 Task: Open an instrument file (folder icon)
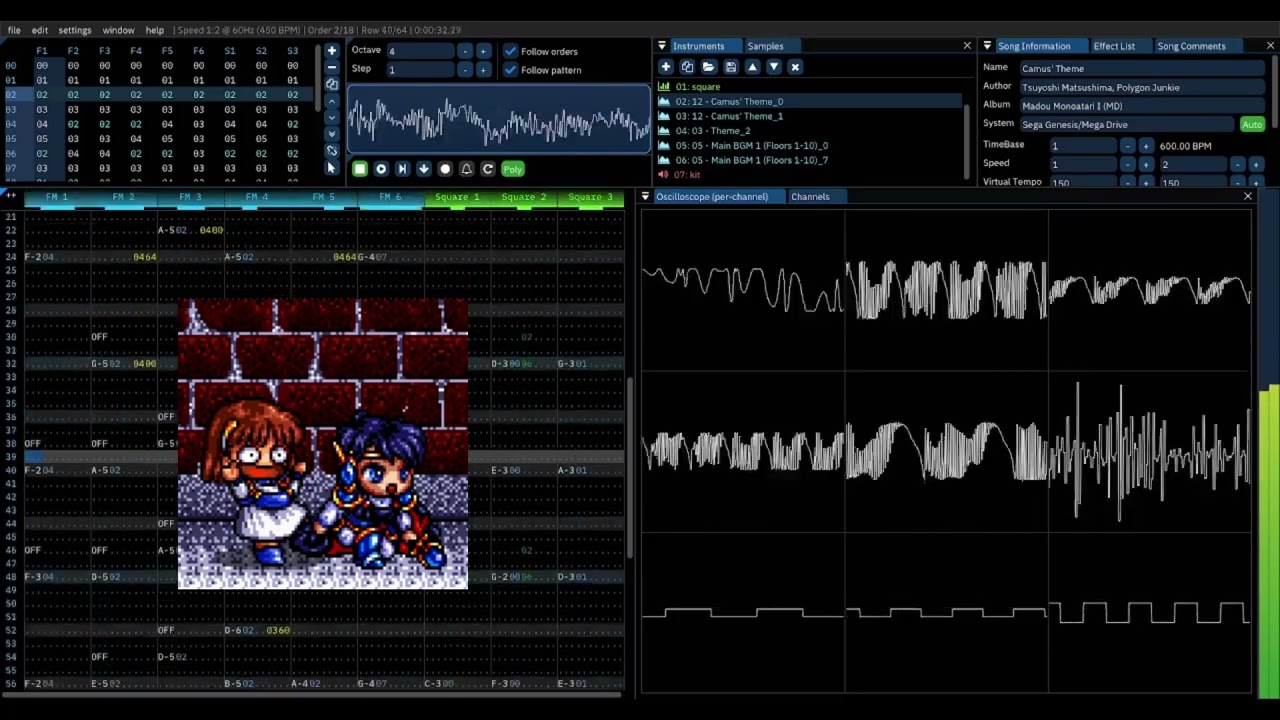tap(709, 67)
